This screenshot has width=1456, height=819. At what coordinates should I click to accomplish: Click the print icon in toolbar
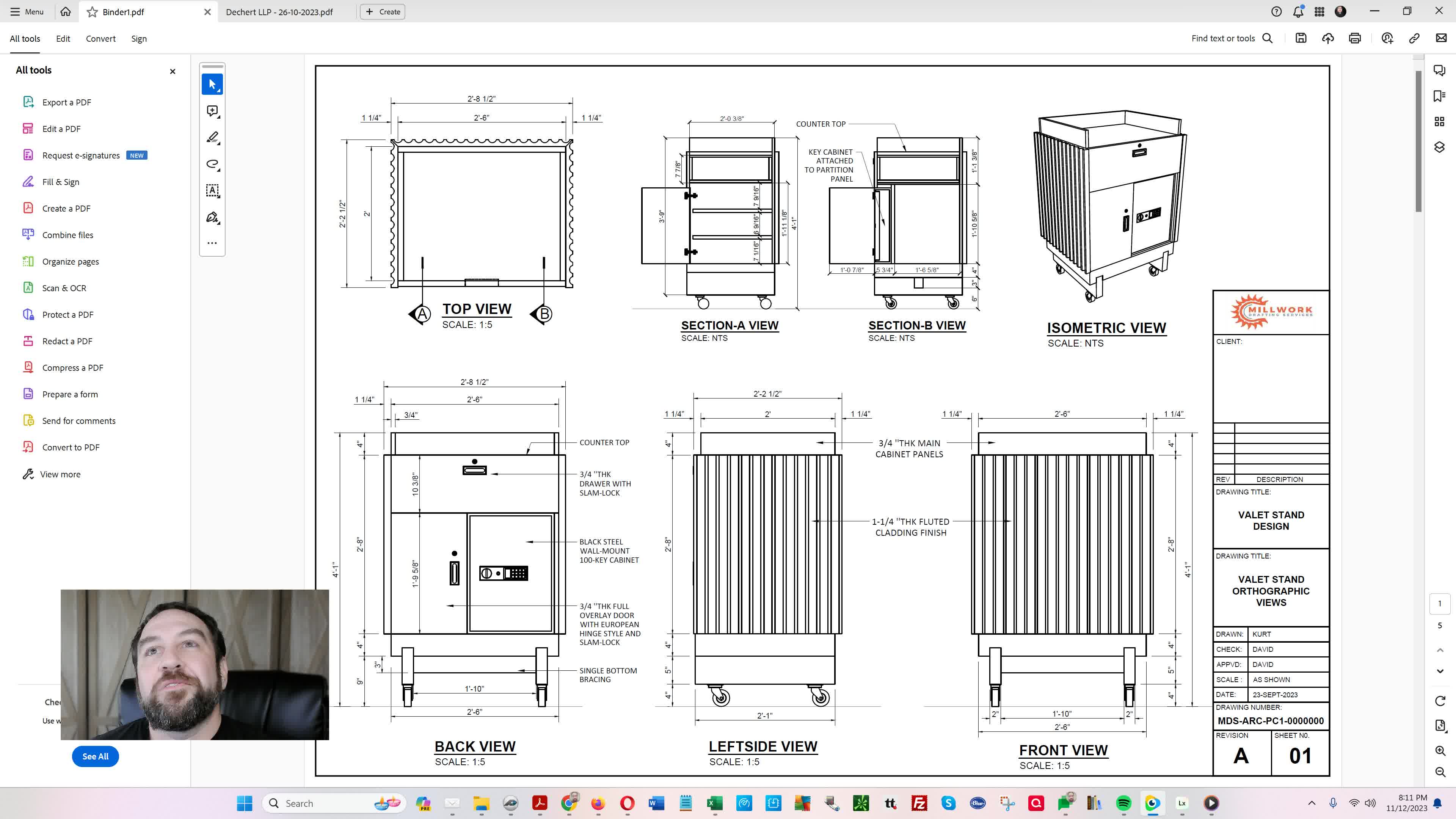[x=1354, y=38]
